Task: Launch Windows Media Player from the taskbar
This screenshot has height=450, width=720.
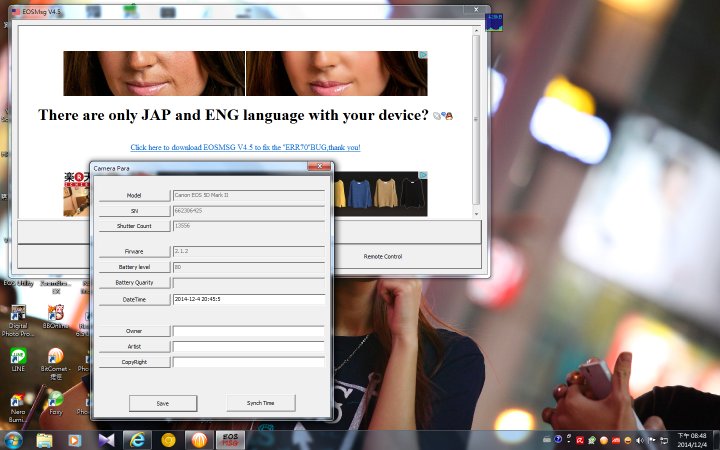Action: point(74,440)
